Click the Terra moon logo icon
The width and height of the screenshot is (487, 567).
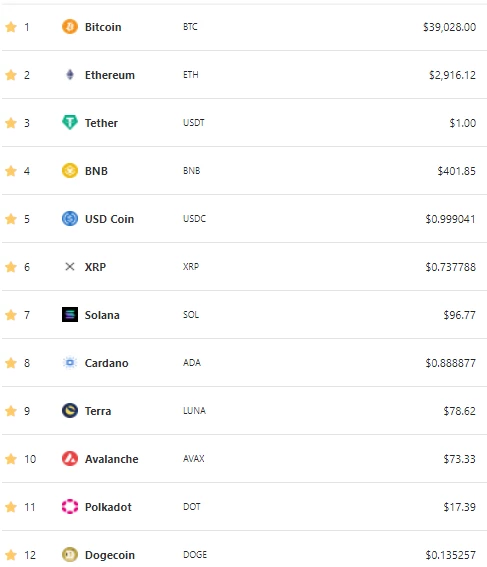pyautogui.click(x=70, y=411)
